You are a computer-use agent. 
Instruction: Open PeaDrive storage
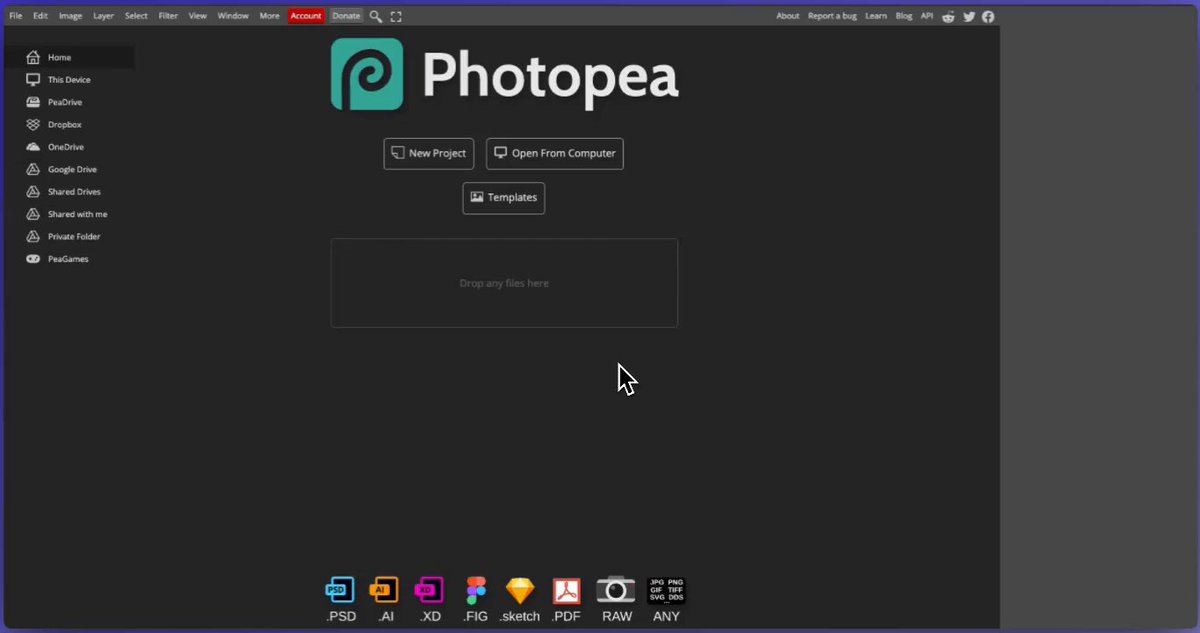point(69,102)
